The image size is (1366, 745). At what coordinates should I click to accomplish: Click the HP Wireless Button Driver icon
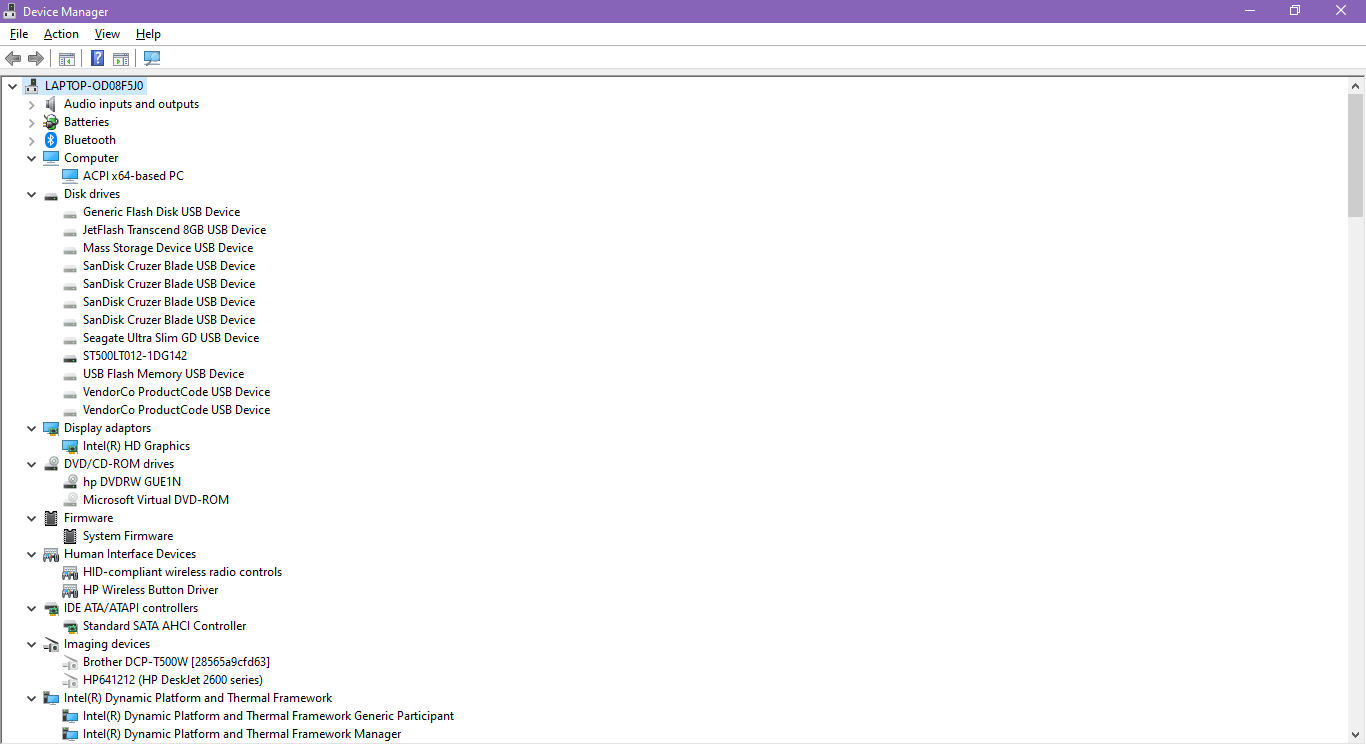tap(70, 590)
